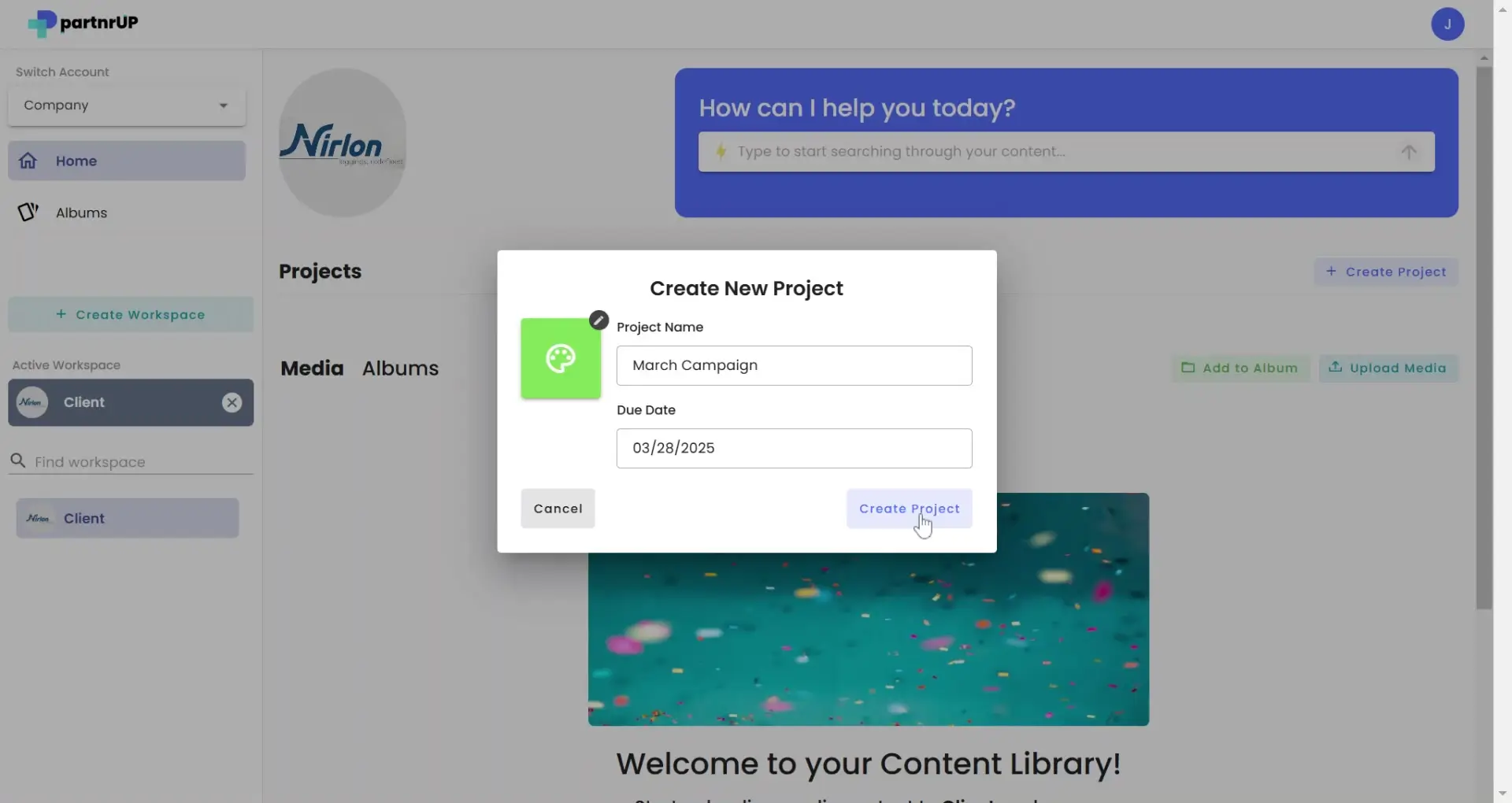Click the magnifier in Find workspace
Viewport: 1512px width, 803px height.
19,461
